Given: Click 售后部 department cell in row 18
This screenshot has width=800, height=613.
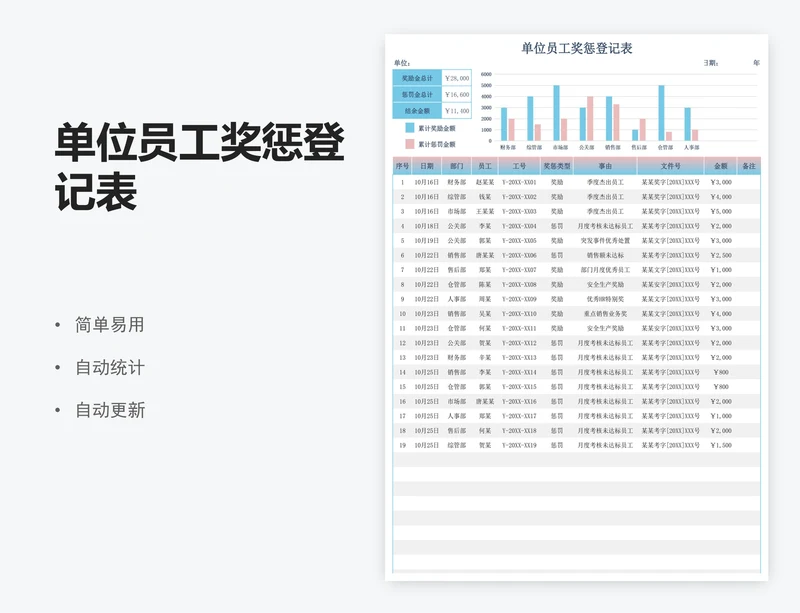Looking at the screenshot, I should coord(457,431).
